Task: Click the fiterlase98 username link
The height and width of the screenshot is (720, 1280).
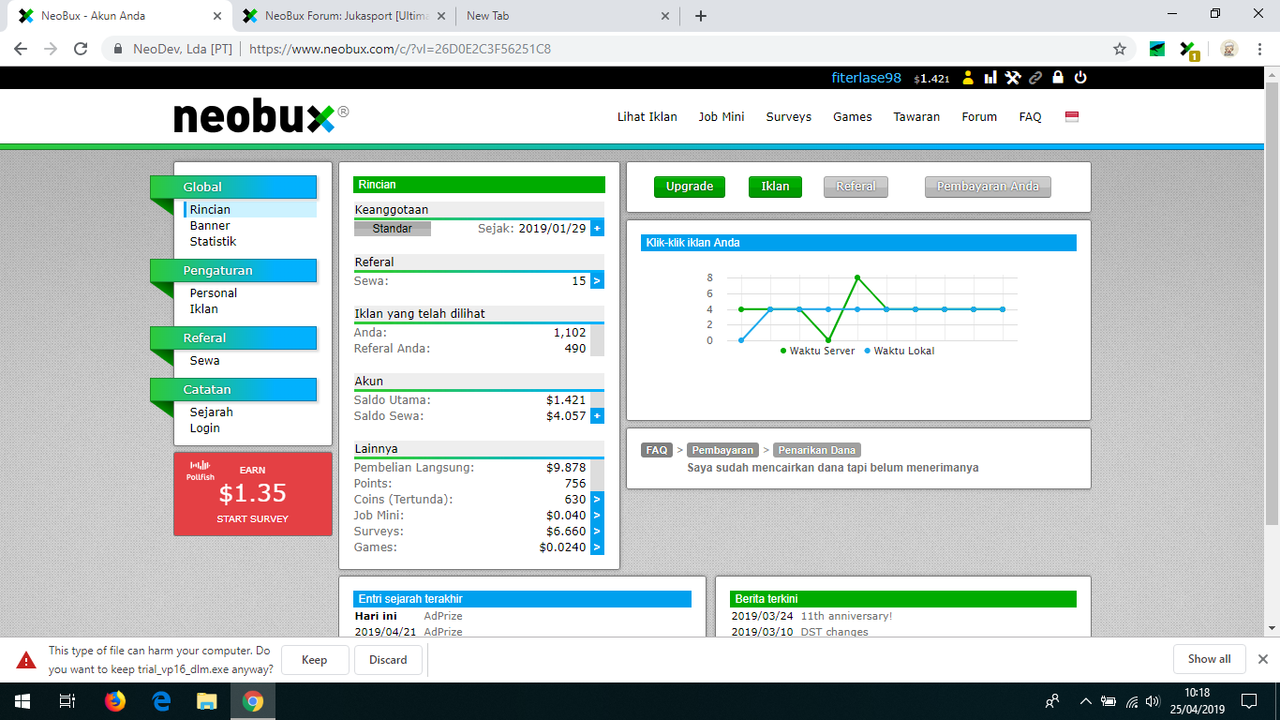Action: 866,78
